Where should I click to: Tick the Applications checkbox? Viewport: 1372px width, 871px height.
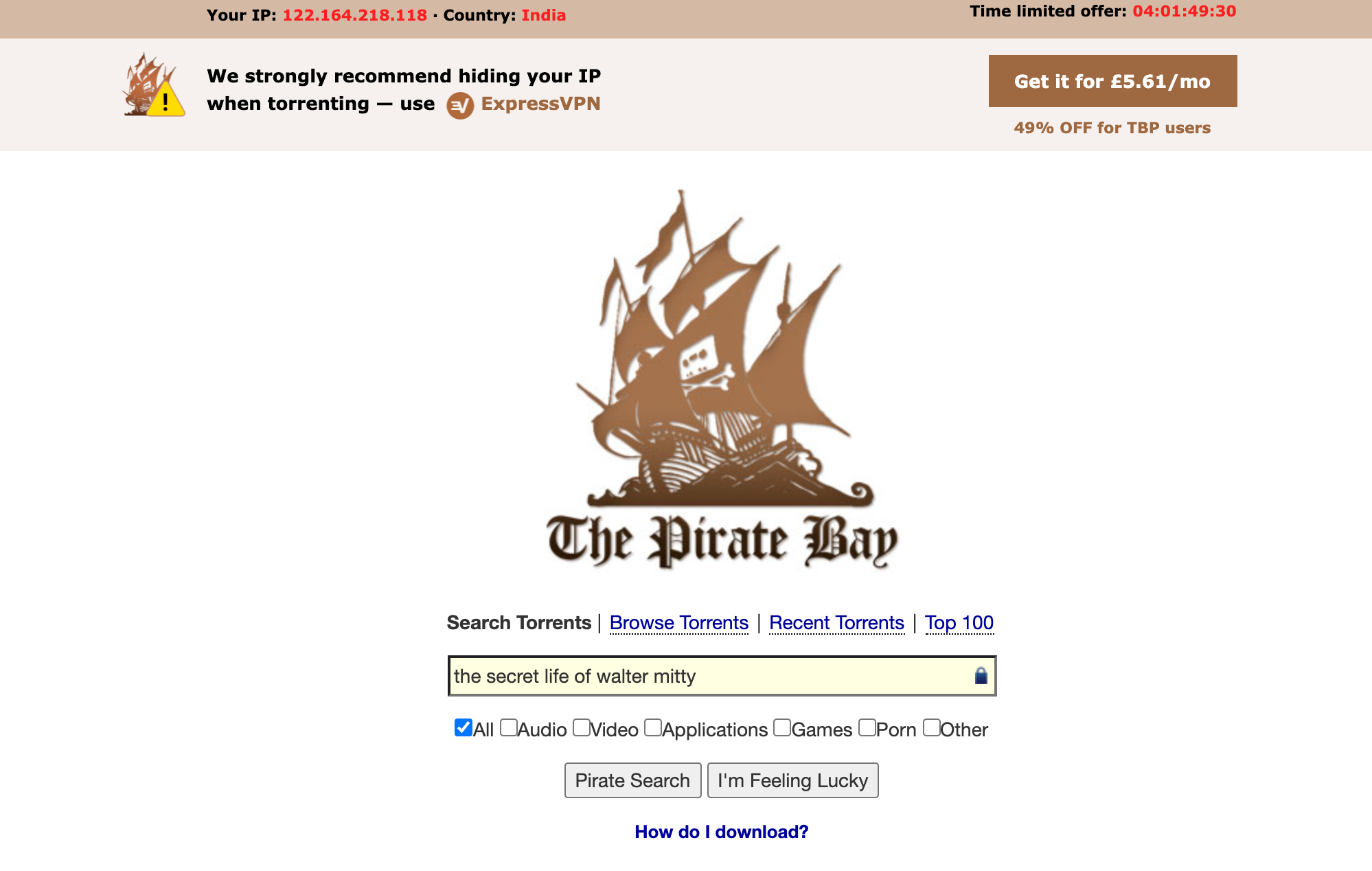pos(652,727)
